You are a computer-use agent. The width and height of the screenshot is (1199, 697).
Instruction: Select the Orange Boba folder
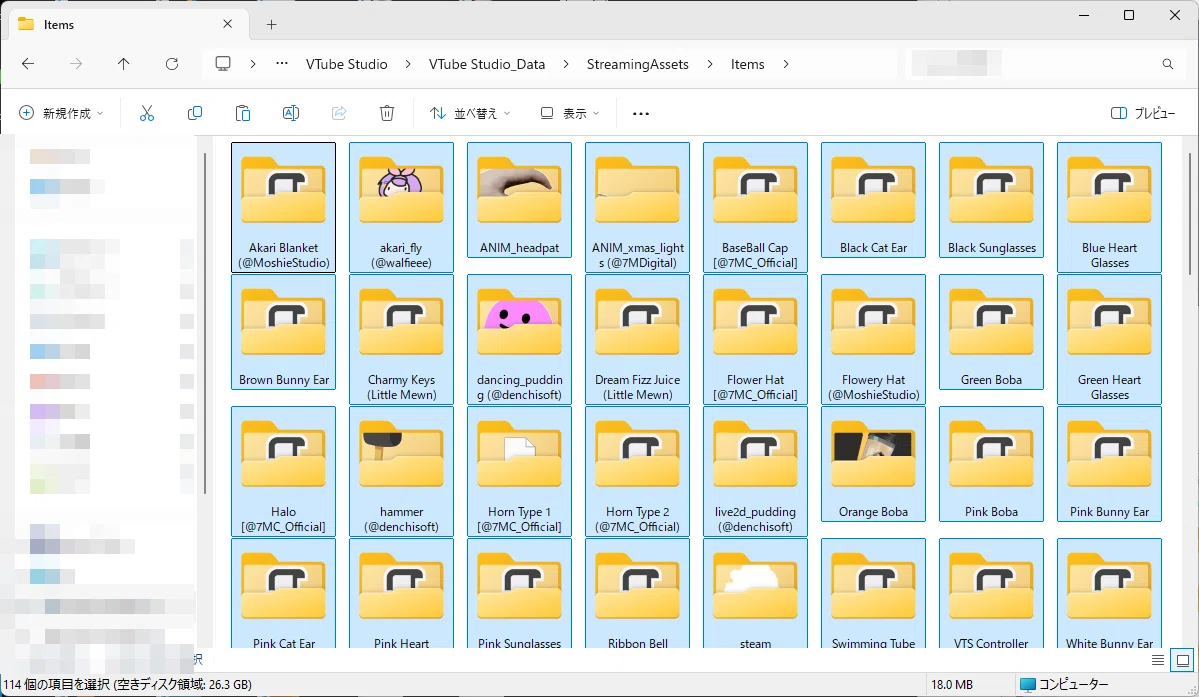coord(873,464)
